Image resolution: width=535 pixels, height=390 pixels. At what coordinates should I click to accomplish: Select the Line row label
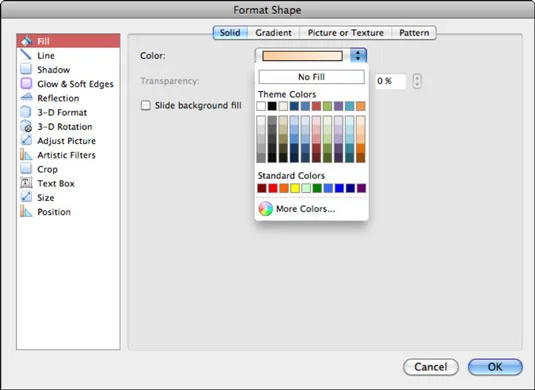point(46,56)
